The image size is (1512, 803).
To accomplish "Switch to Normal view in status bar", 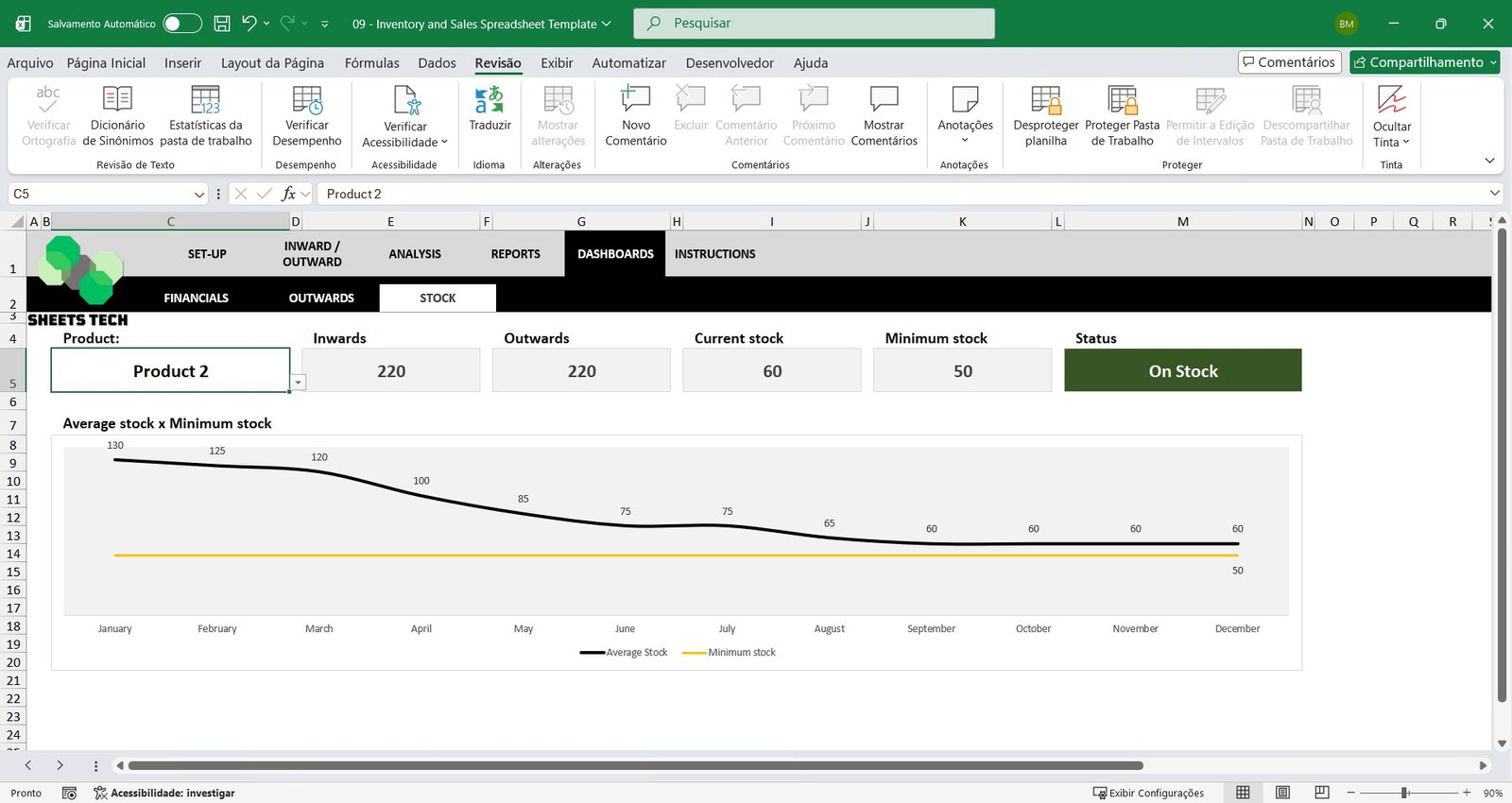I will pyautogui.click(x=1243, y=793).
